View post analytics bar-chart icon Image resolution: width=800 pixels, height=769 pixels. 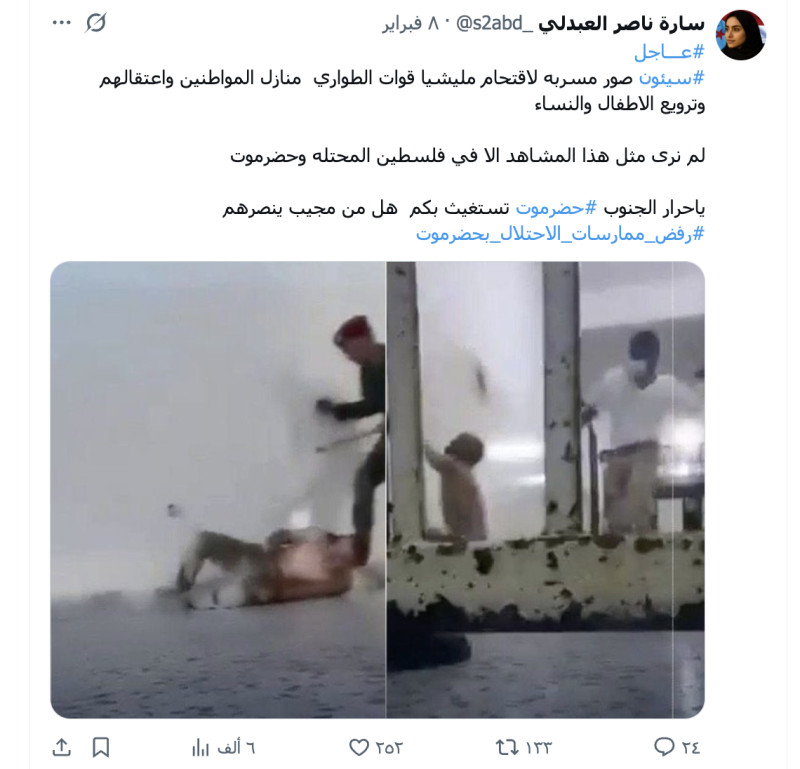[201, 748]
